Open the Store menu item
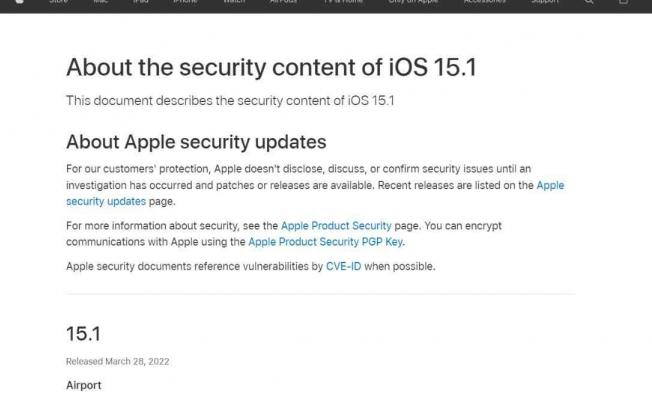 click(x=59, y=1)
